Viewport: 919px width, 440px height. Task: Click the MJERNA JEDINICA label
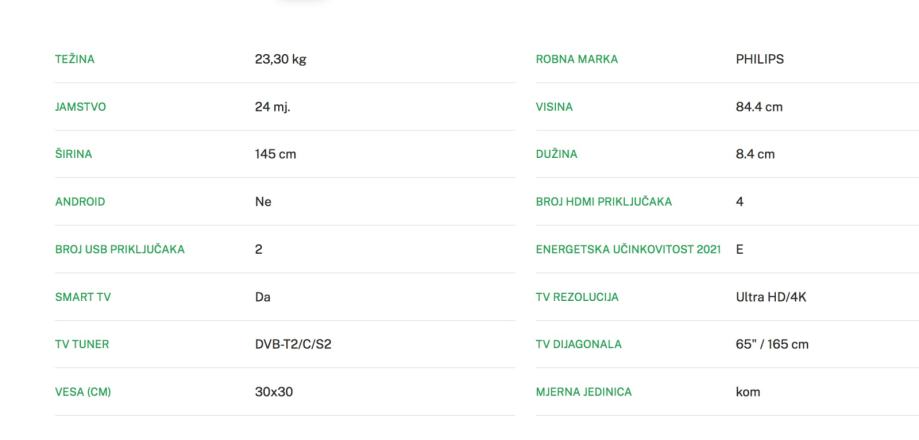pyautogui.click(x=584, y=392)
